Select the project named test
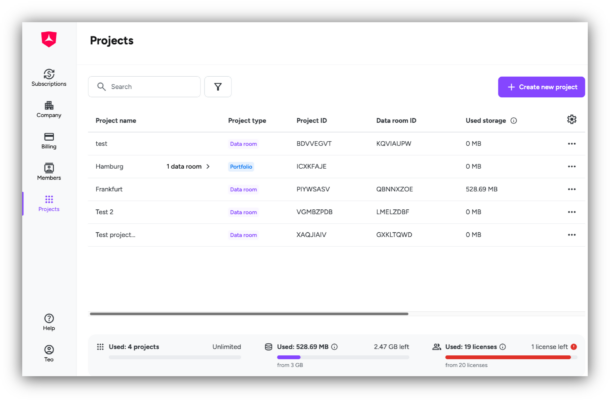The height and width of the screenshot is (400, 610). [x=101, y=144]
